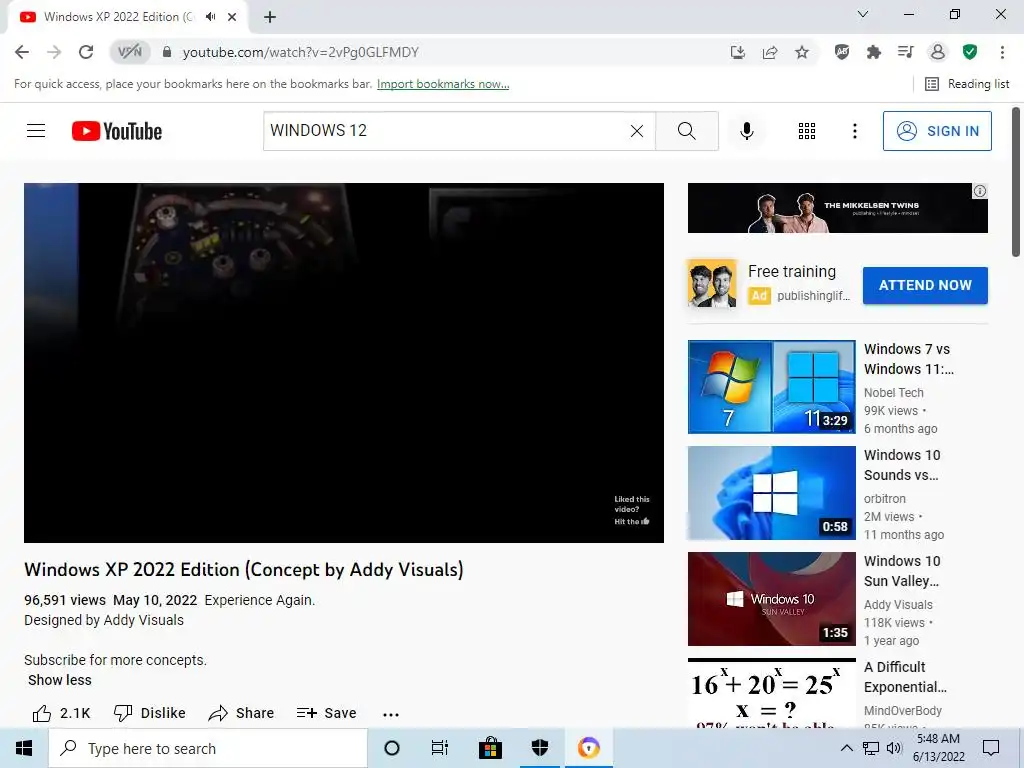Open a new tab with plus button

[x=270, y=17]
